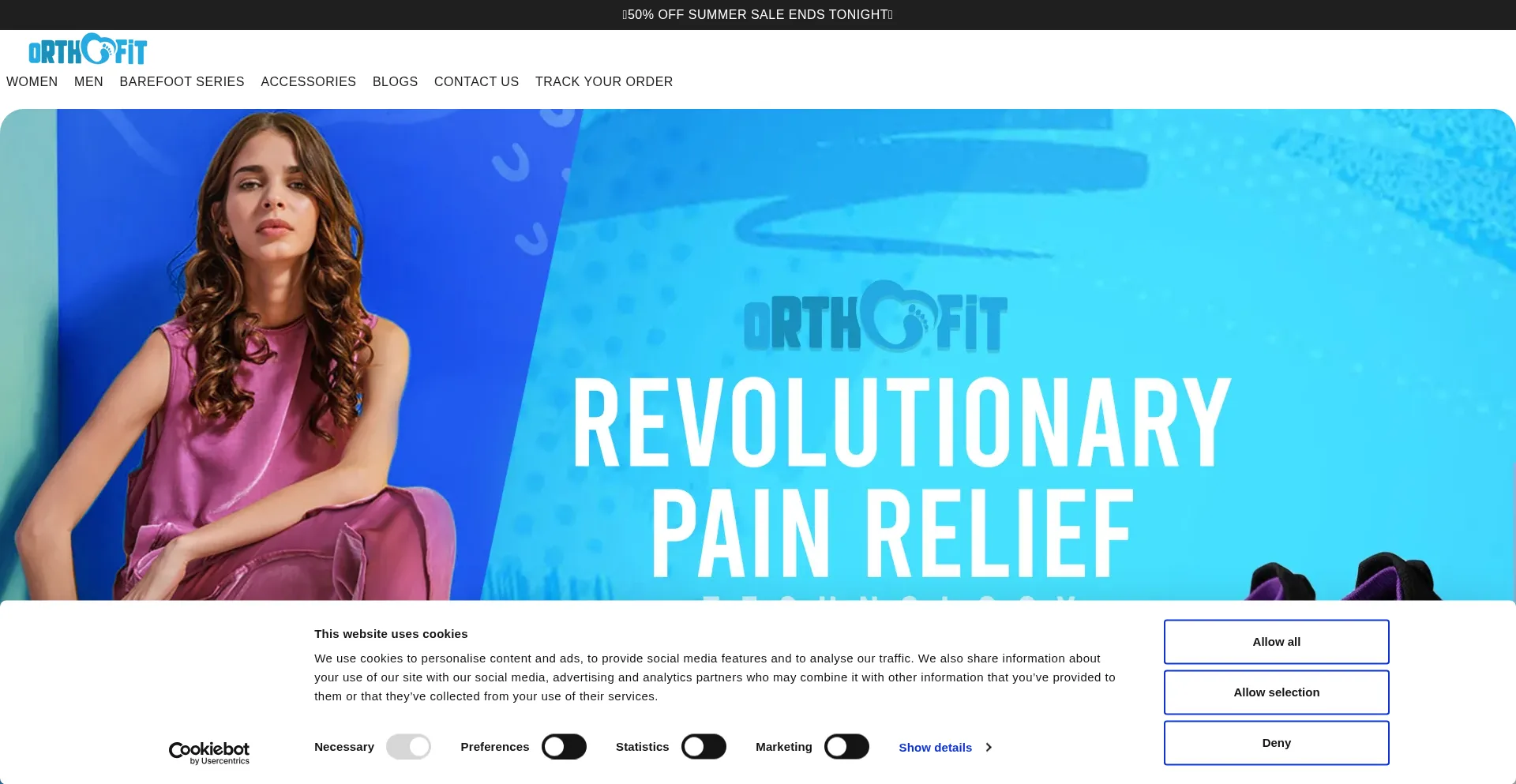This screenshot has width=1516, height=784.
Task: Enable the Statistics cookie switch
Action: pos(704,747)
